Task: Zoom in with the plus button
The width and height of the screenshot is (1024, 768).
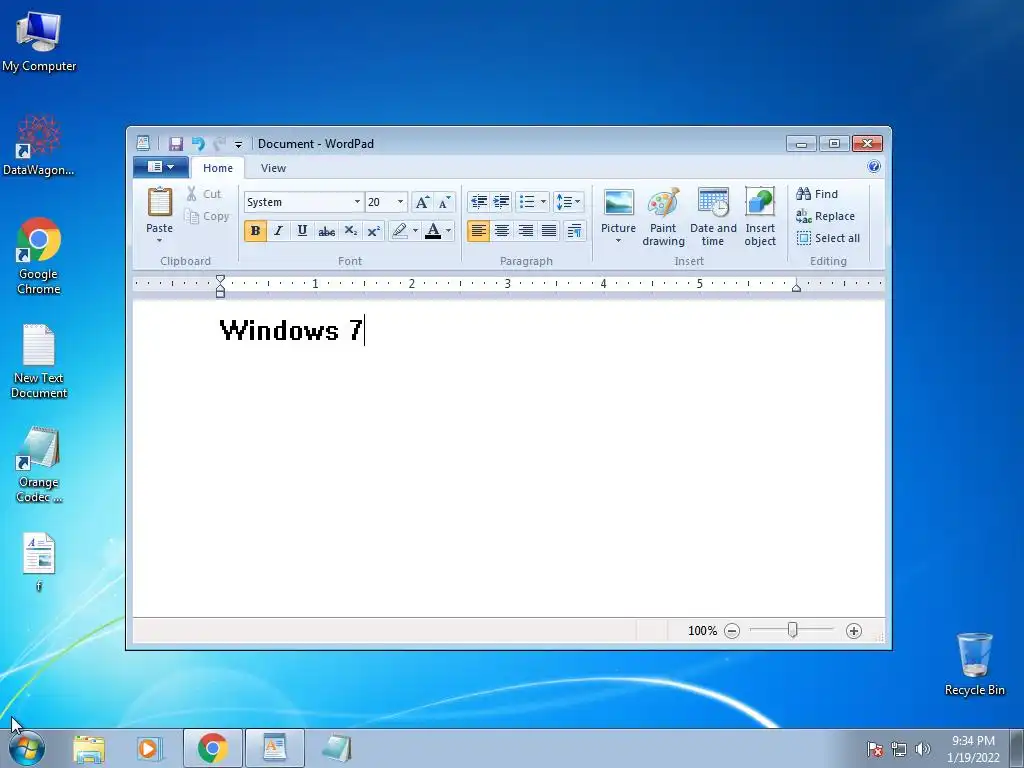Action: [x=854, y=631]
